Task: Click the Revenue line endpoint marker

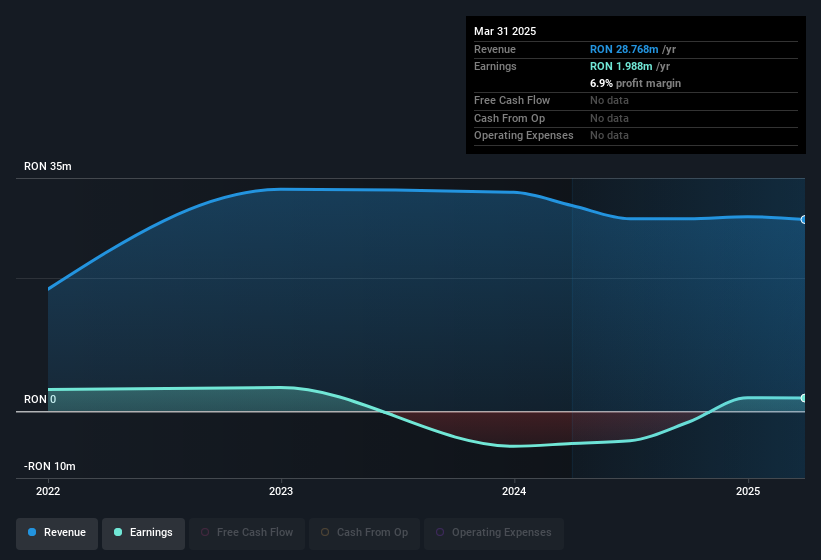Action: tap(804, 219)
